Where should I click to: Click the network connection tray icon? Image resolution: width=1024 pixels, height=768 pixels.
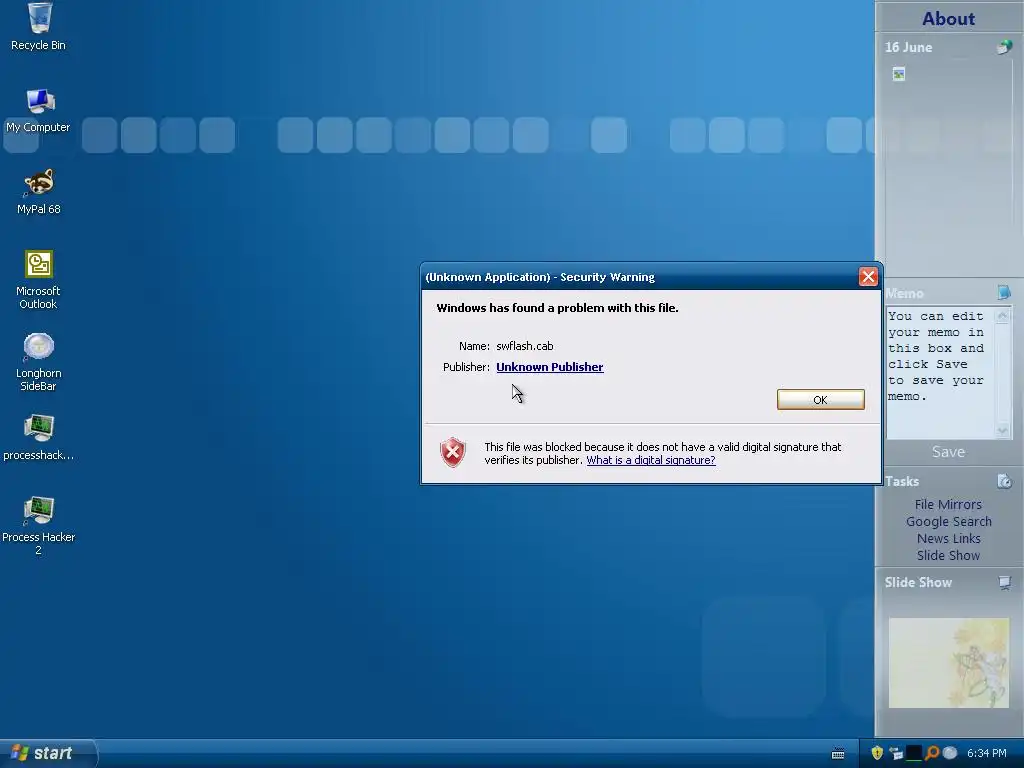click(x=896, y=754)
